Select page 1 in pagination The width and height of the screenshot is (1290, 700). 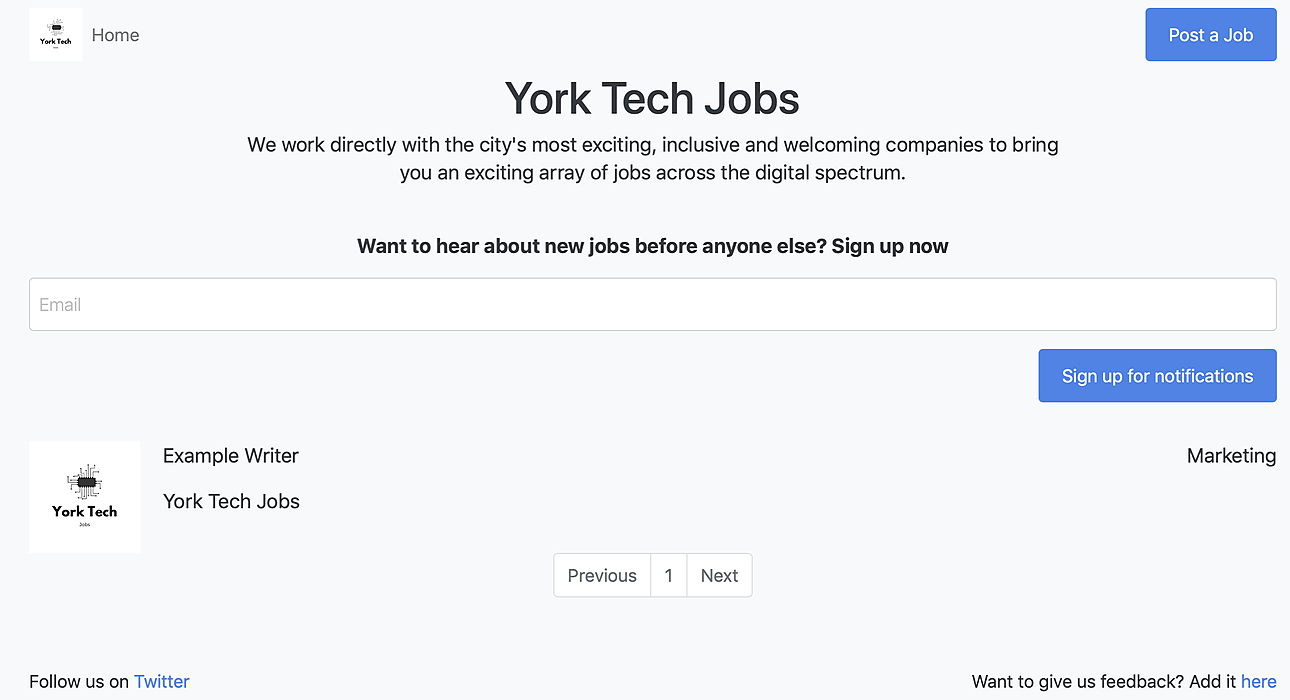click(668, 576)
